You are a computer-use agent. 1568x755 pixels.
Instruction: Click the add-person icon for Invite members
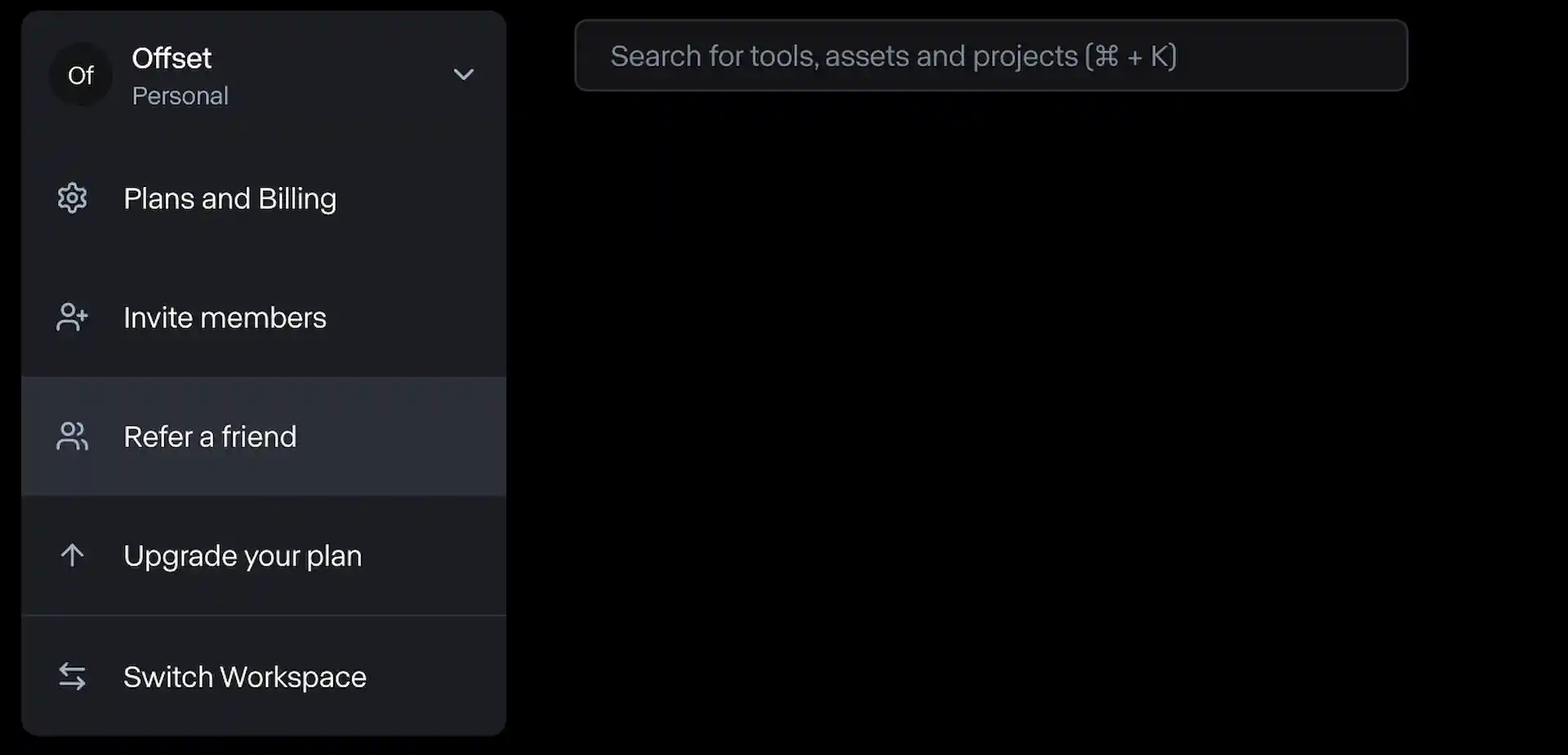72,318
